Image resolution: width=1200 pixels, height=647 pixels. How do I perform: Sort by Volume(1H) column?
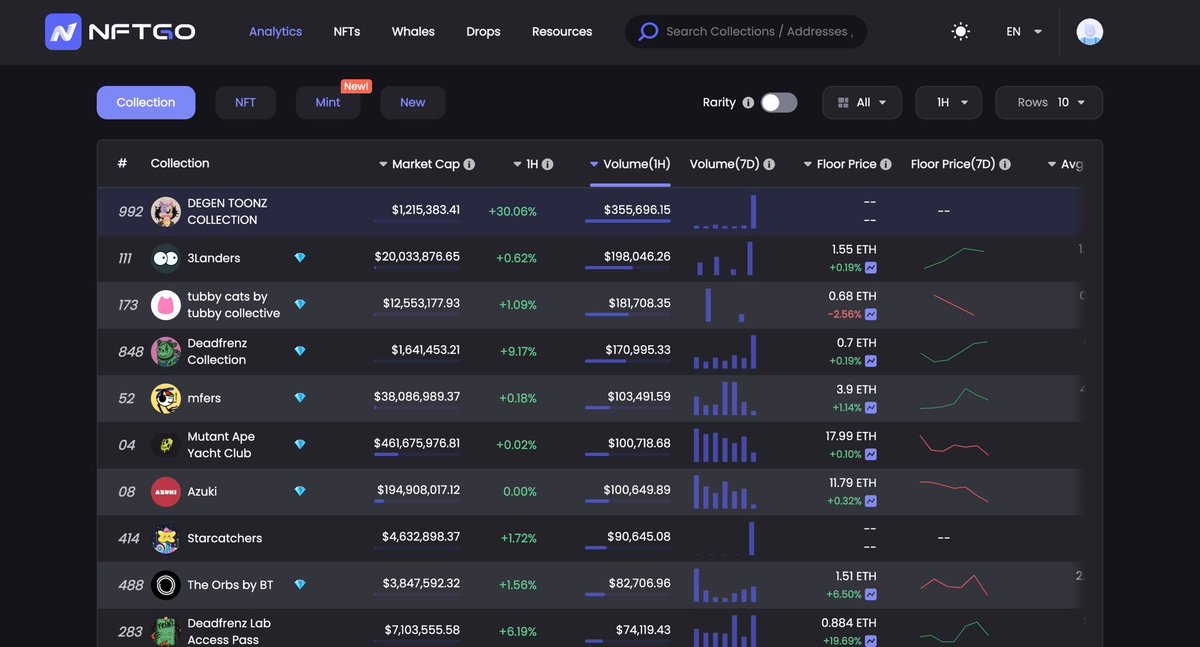(x=630, y=164)
